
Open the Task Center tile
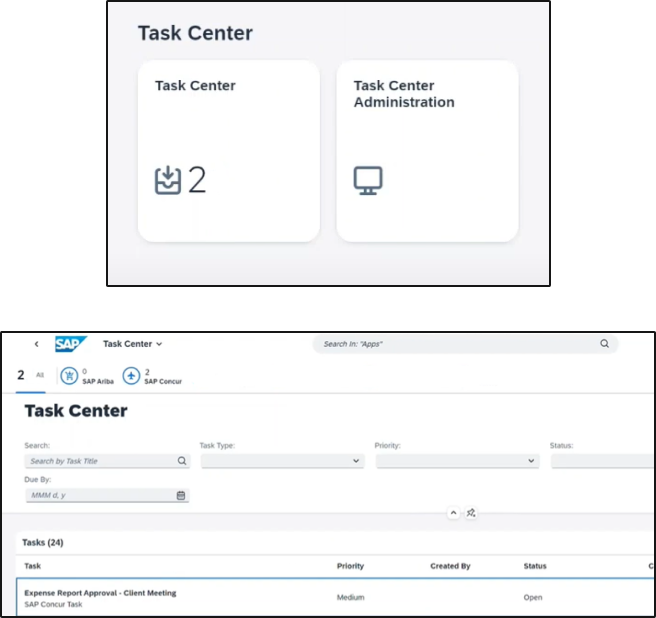tap(229, 151)
